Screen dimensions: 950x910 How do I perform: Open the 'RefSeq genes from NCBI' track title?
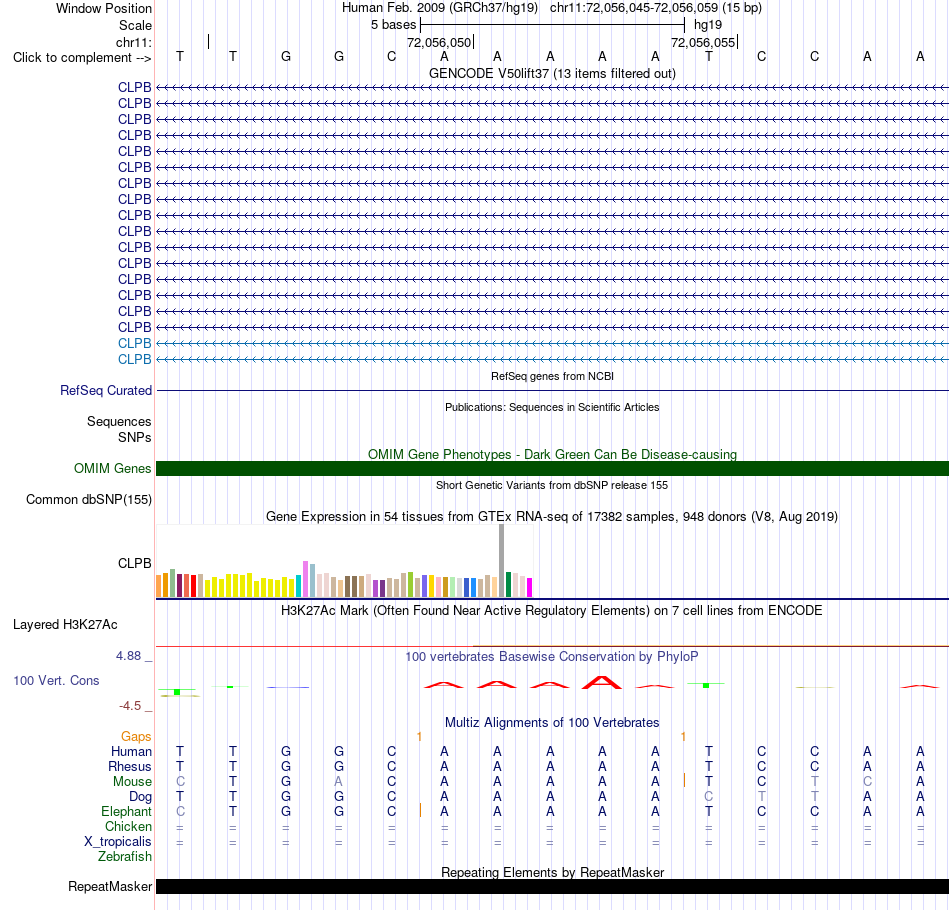point(552,376)
